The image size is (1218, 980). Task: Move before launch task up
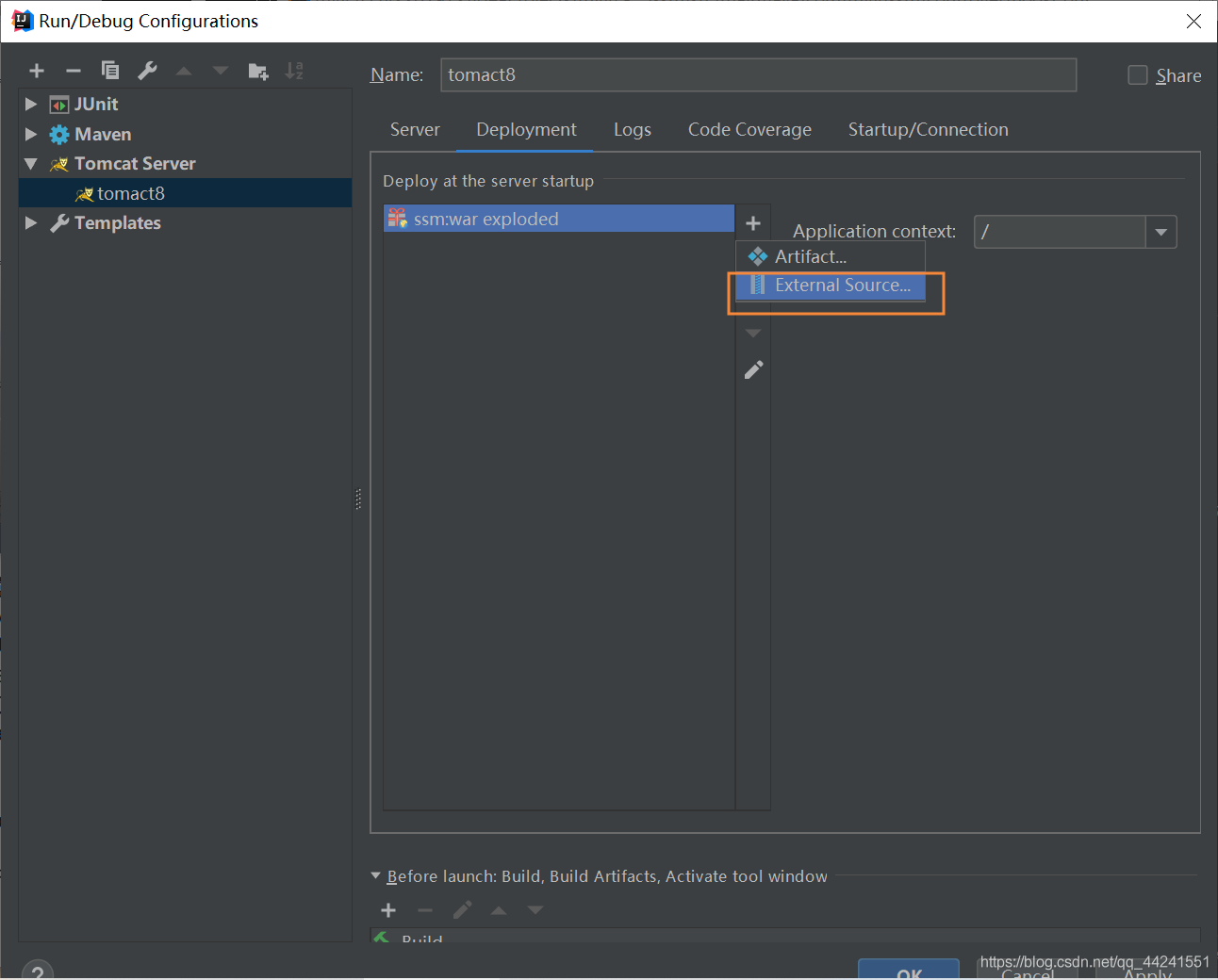point(499,910)
